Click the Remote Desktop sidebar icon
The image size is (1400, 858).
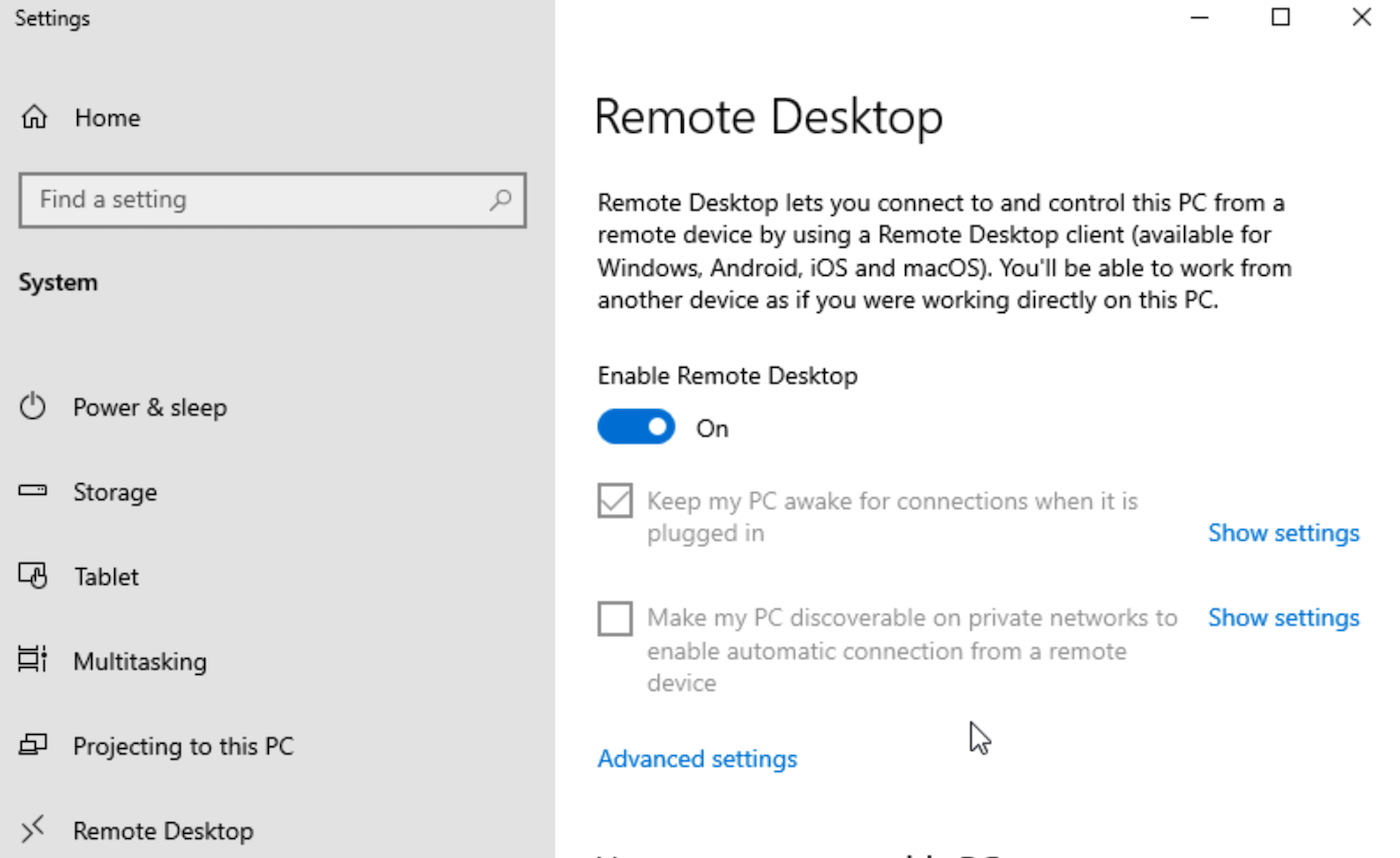click(35, 830)
